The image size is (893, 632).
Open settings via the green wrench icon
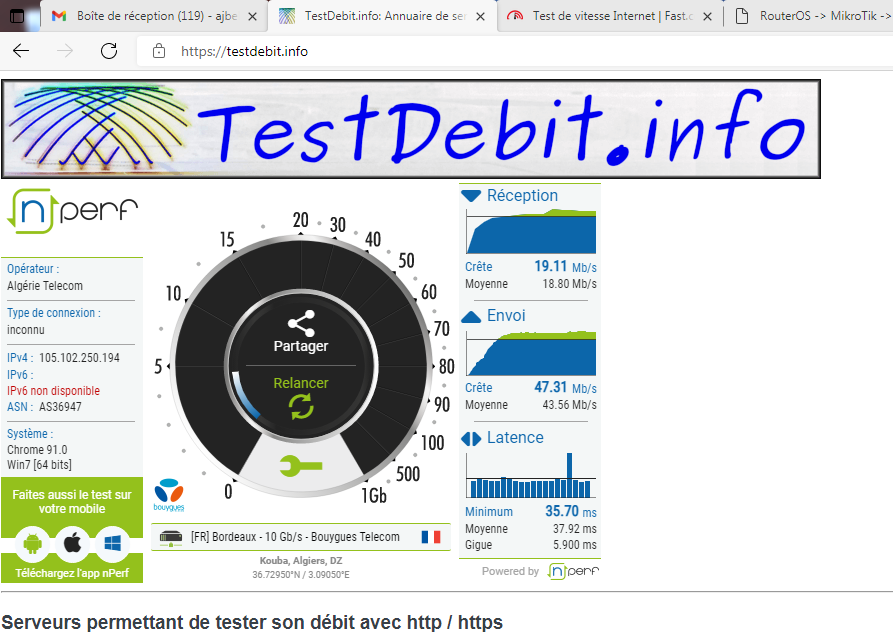[x=301, y=465]
